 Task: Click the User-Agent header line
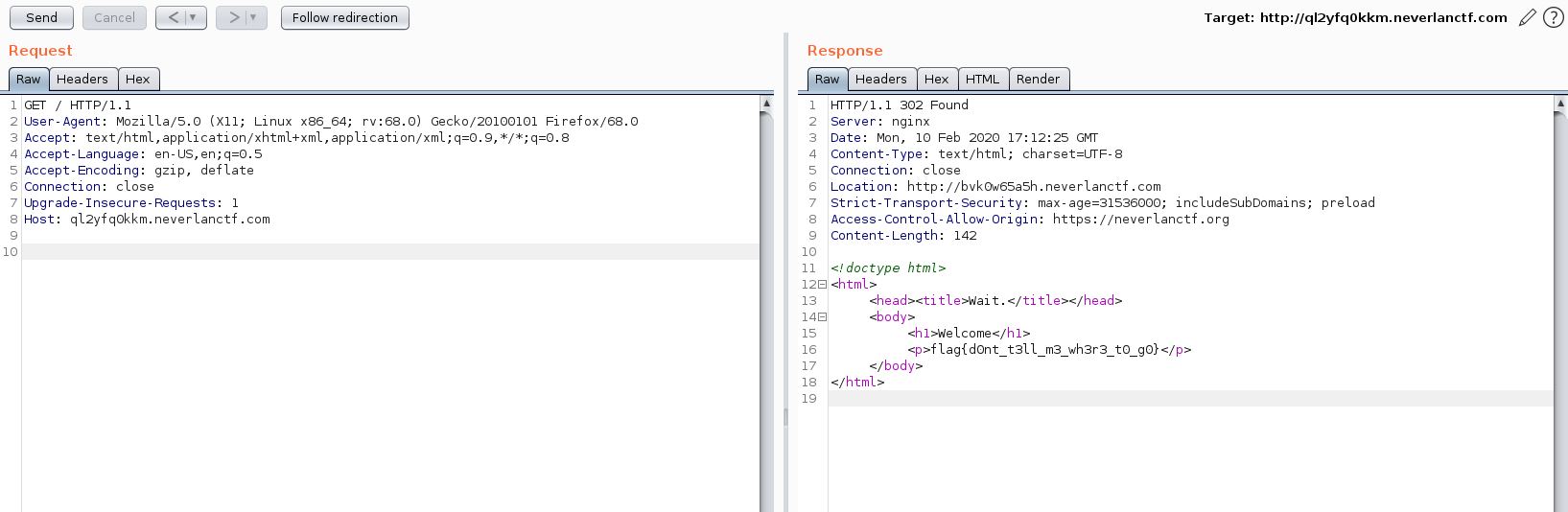[x=331, y=122]
